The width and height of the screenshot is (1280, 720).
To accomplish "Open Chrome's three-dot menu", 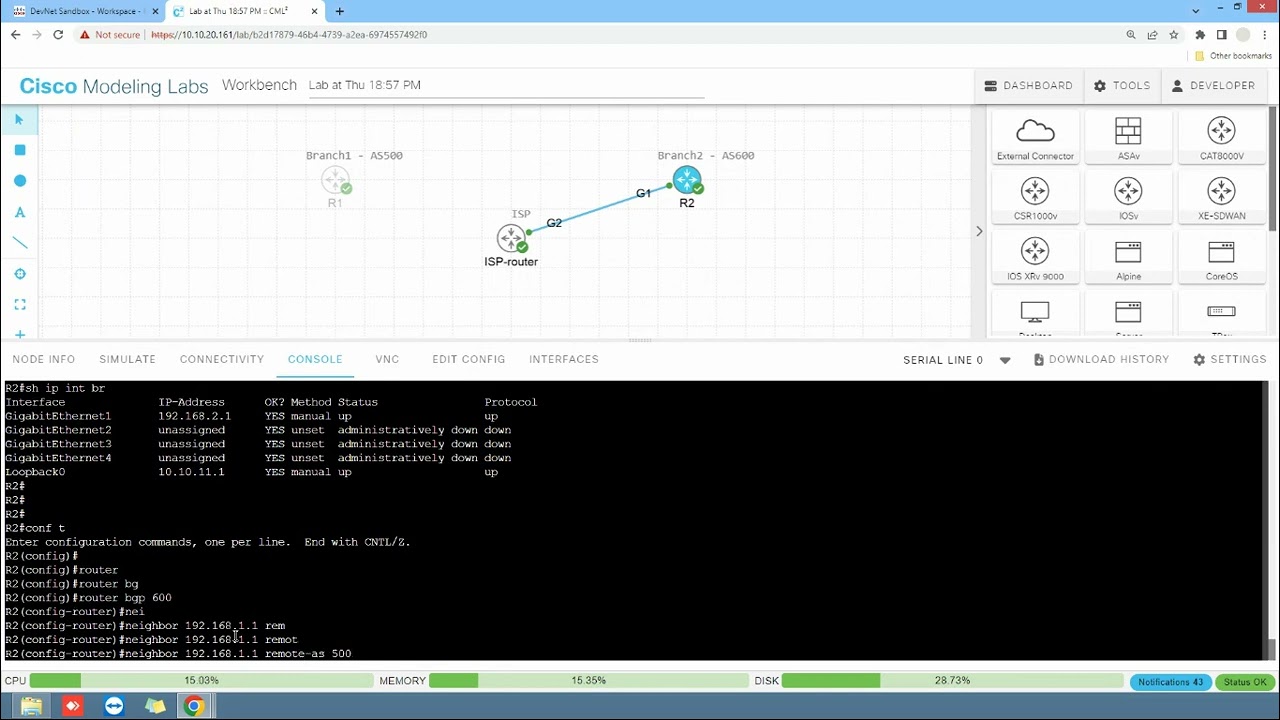I will [x=1265, y=35].
